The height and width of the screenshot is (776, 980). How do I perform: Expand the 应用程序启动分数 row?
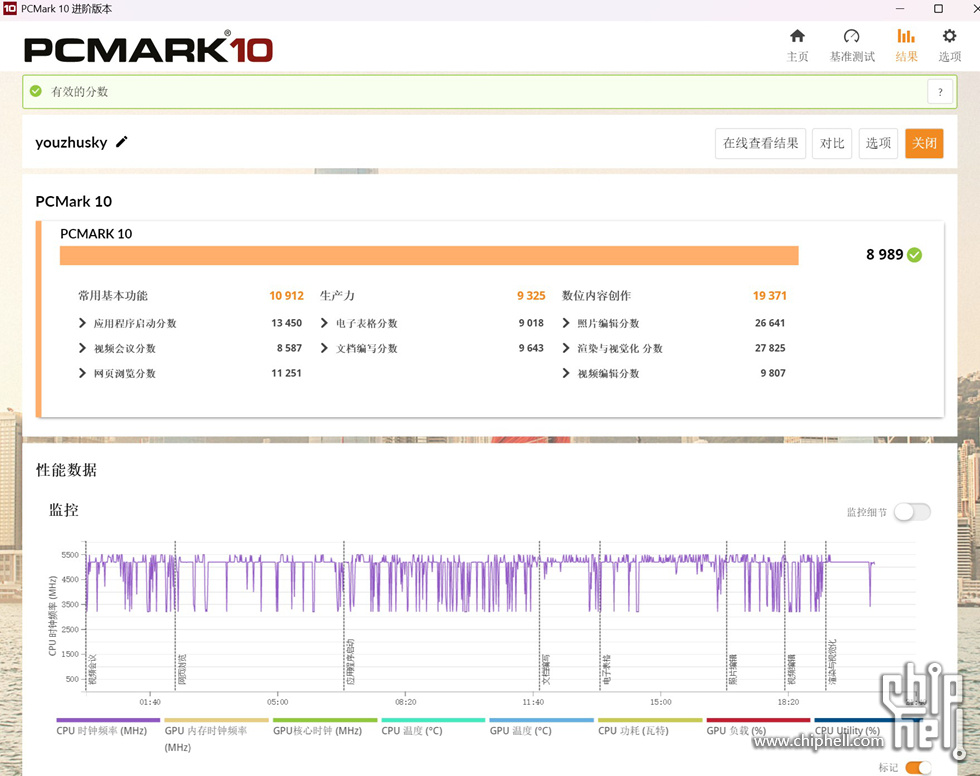coord(82,323)
